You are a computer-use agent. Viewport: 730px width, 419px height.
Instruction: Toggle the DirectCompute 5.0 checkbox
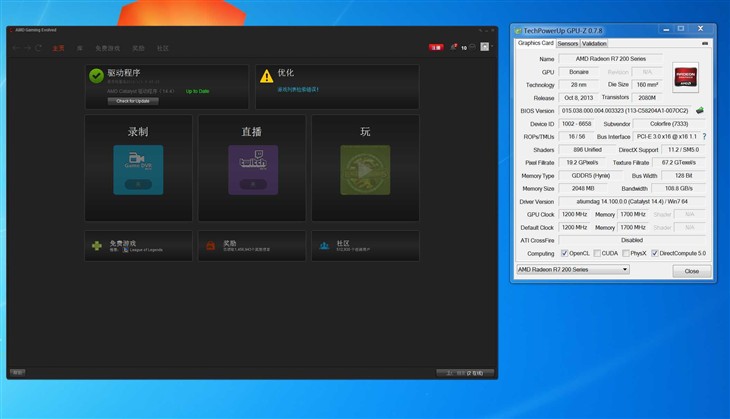pyautogui.click(x=655, y=253)
